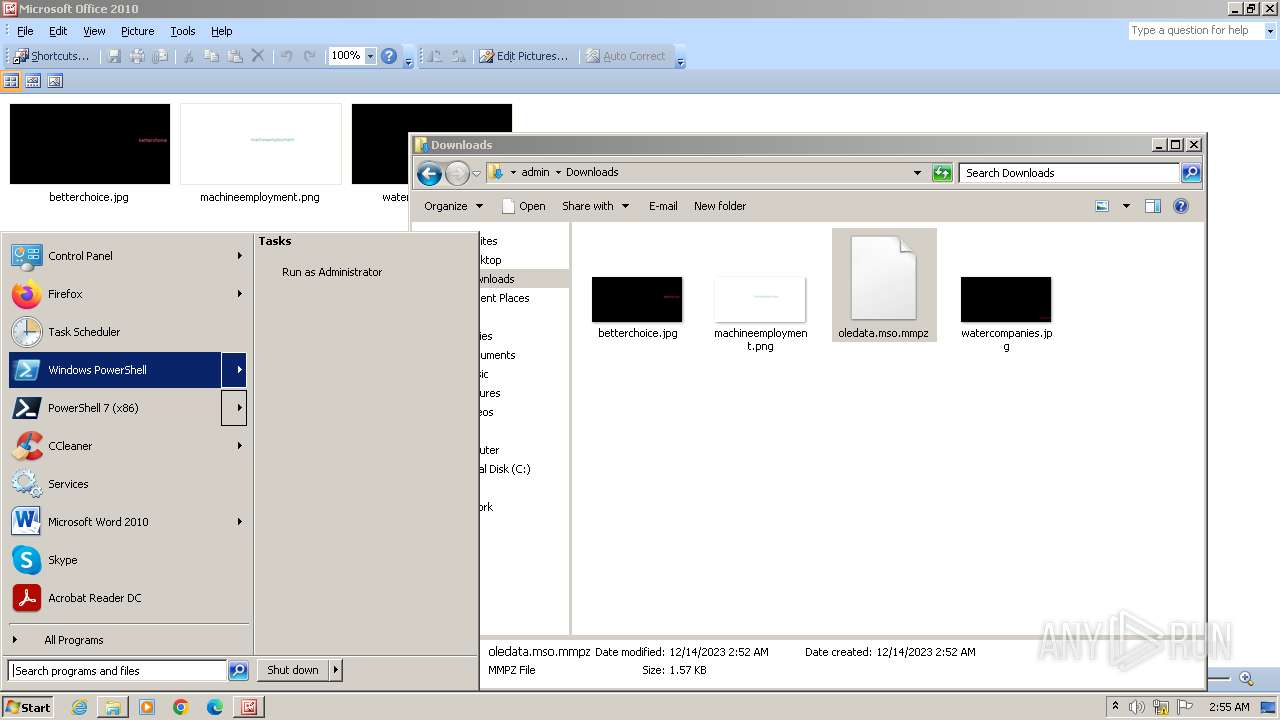This screenshot has width=1280, height=720.
Task: Open the view options dropdown arrow
Action: 1126,206
